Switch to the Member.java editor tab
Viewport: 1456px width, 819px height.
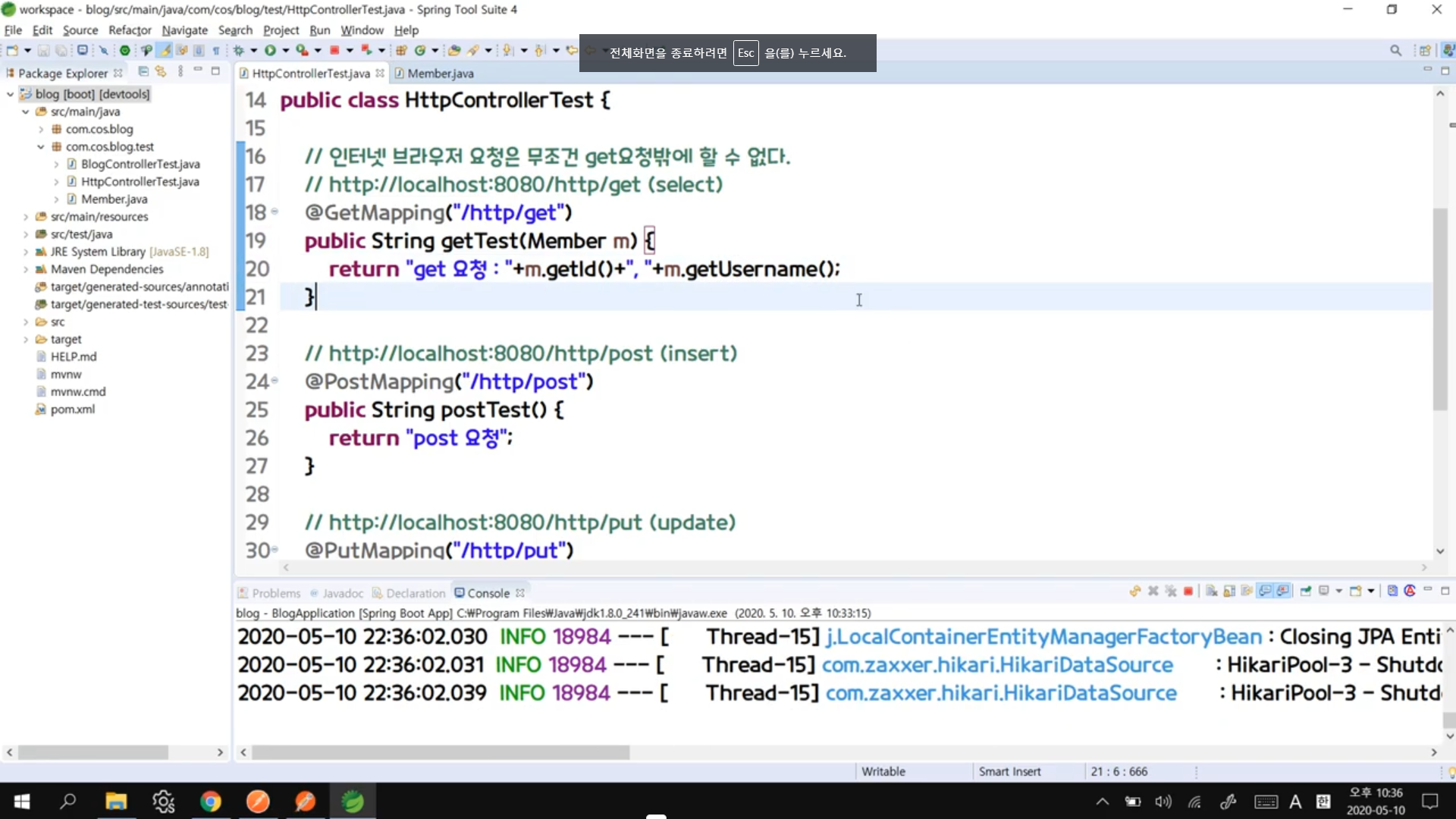pyautogui.click(x=440, y=74)
